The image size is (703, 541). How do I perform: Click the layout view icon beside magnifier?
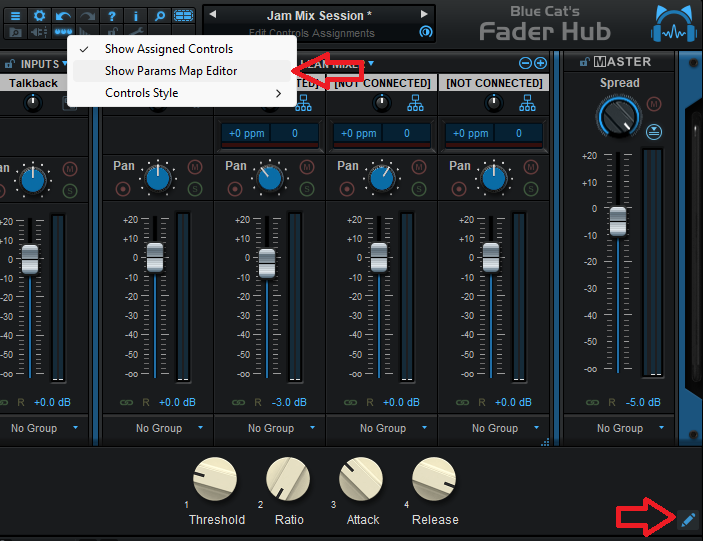tap(183, 16)
